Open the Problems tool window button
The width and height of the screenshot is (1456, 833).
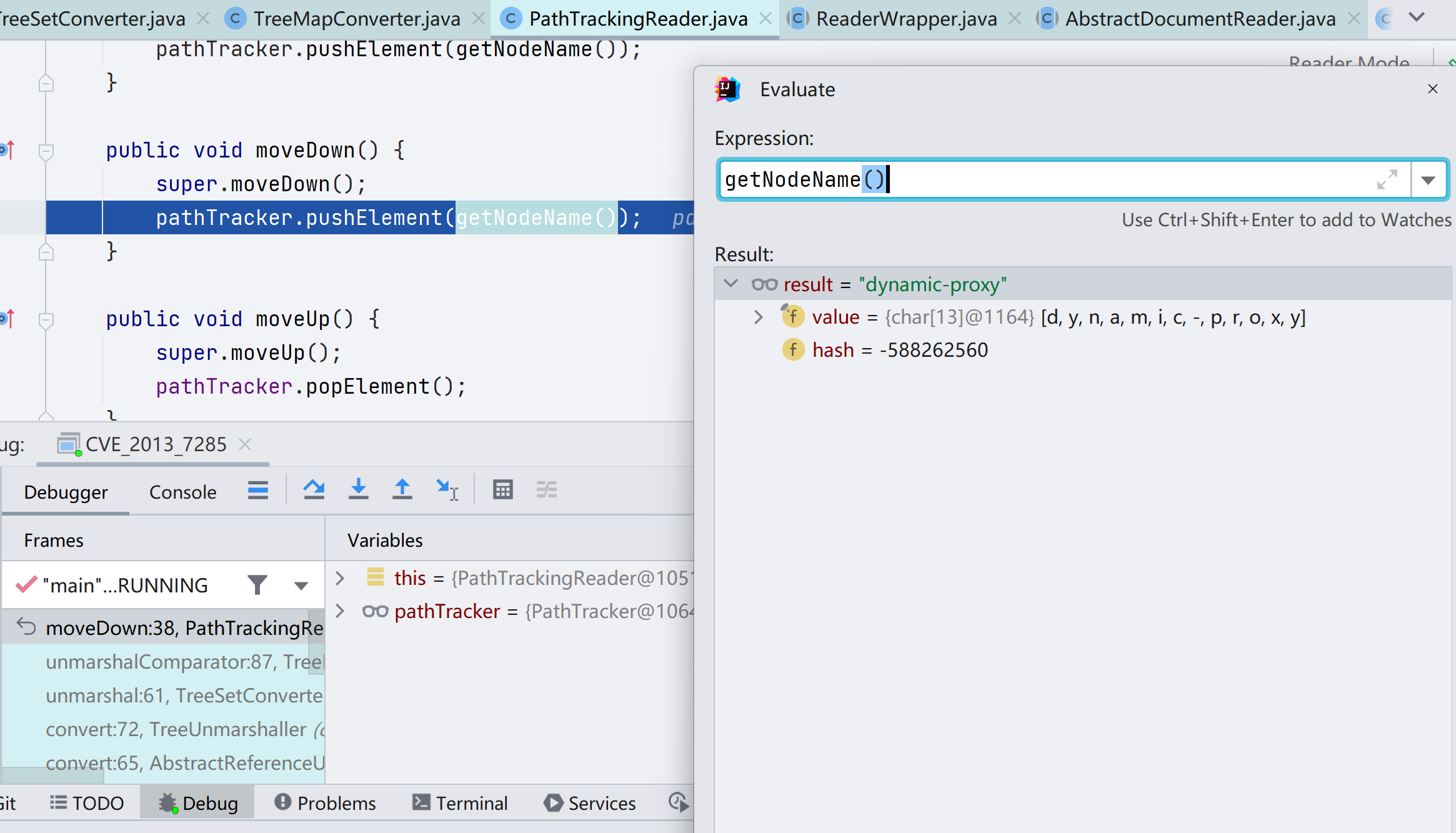coord(325,803)
